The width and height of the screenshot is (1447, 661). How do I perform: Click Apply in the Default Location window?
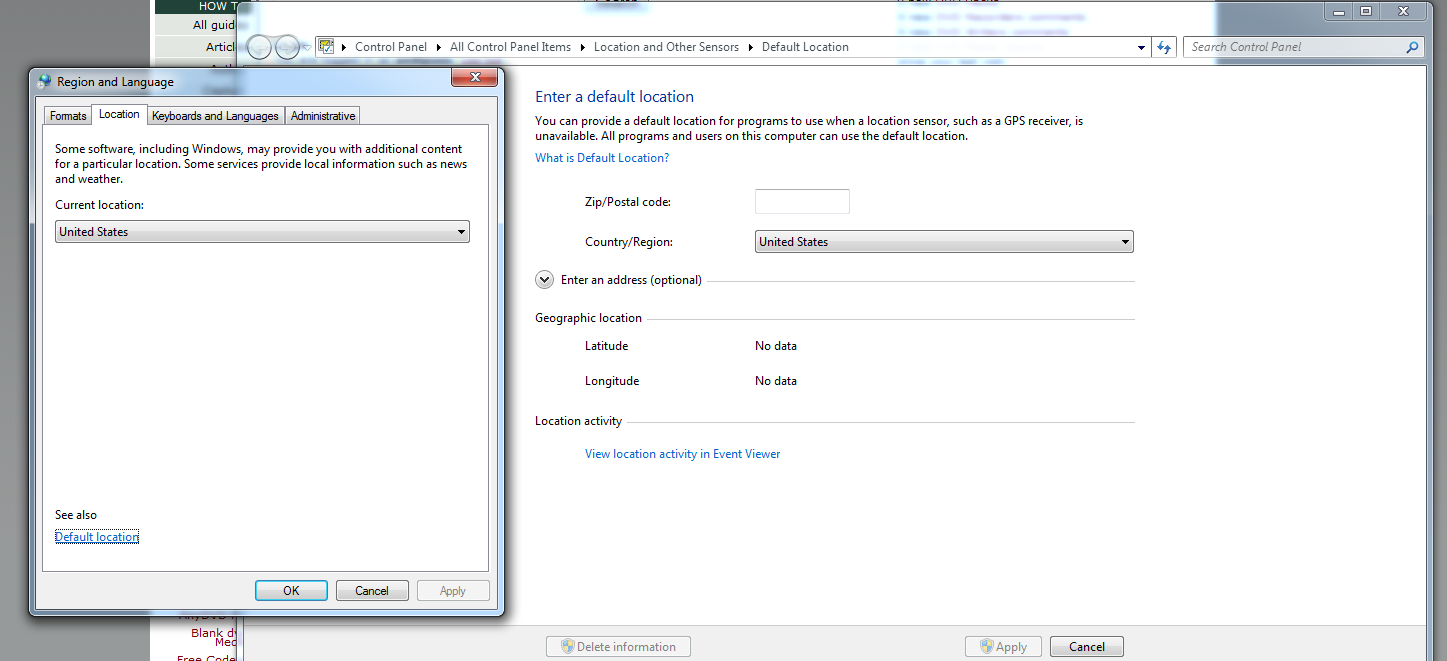click(1003, 647)
